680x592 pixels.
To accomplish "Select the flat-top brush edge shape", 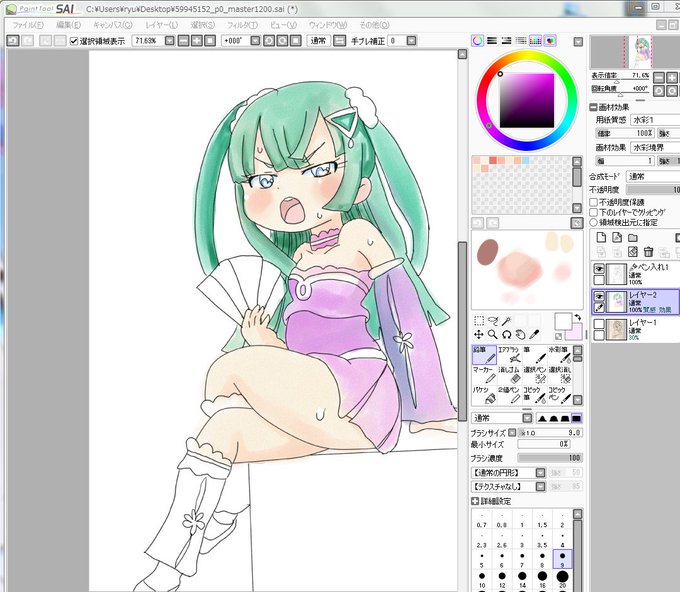I will point(576,419).
